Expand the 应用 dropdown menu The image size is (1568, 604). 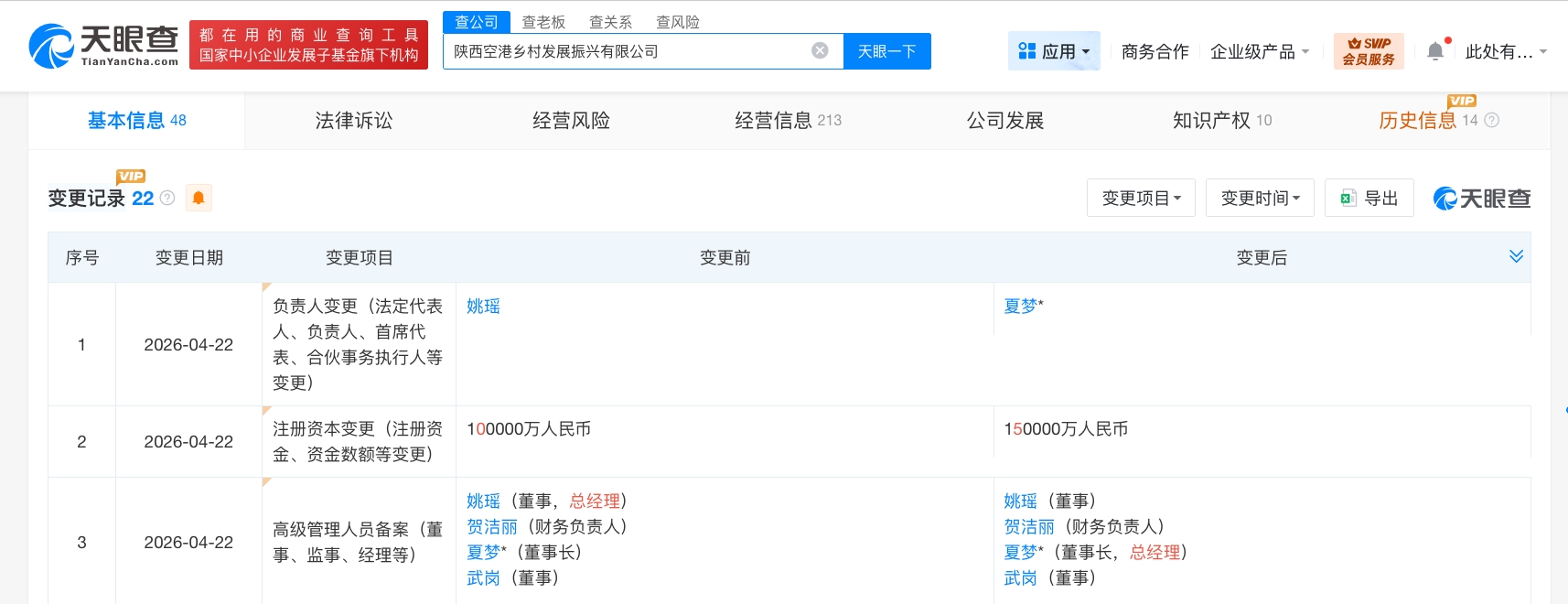[x=1054, y=51]
